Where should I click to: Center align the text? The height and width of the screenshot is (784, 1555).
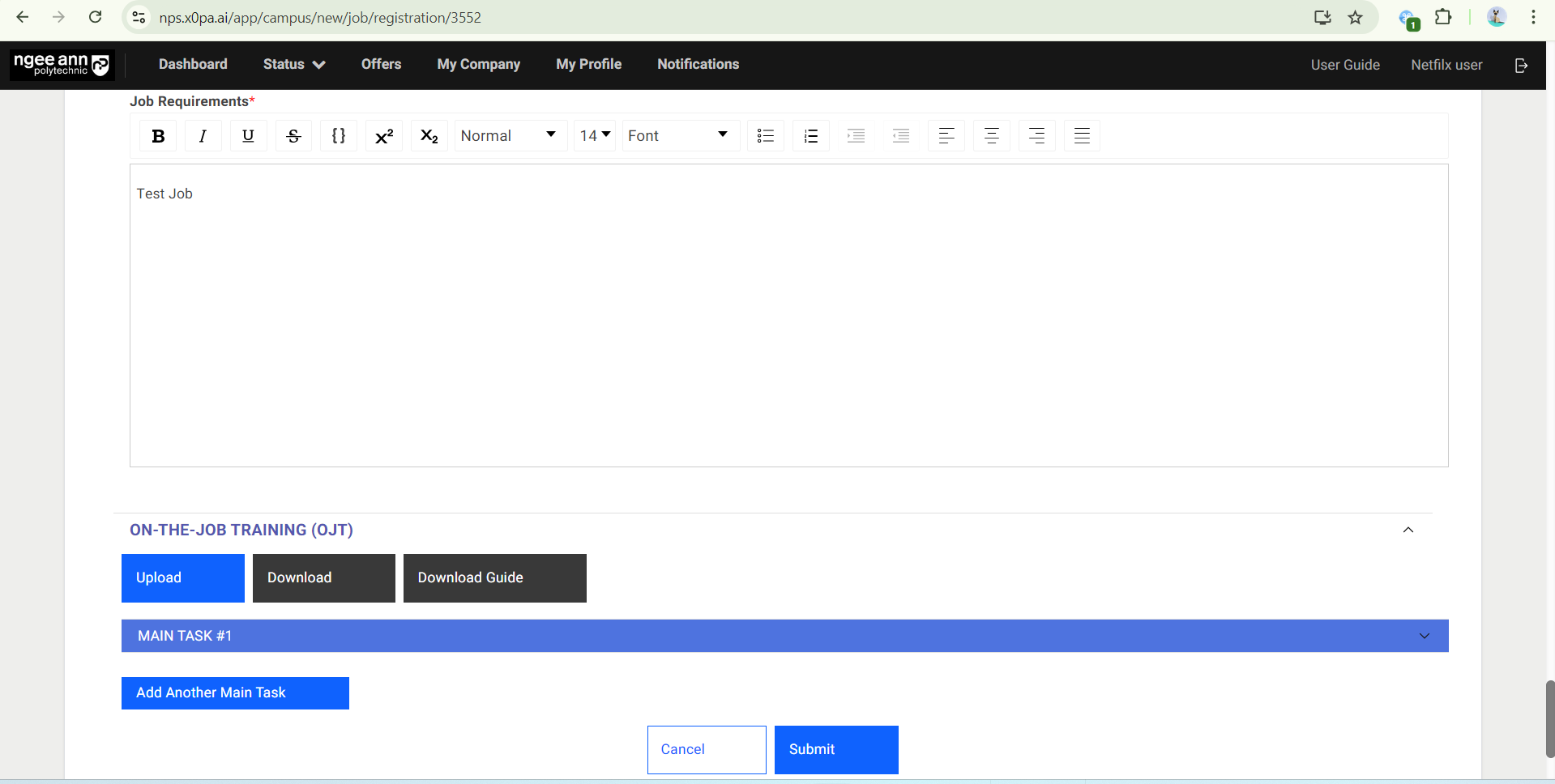coord(991,136)
